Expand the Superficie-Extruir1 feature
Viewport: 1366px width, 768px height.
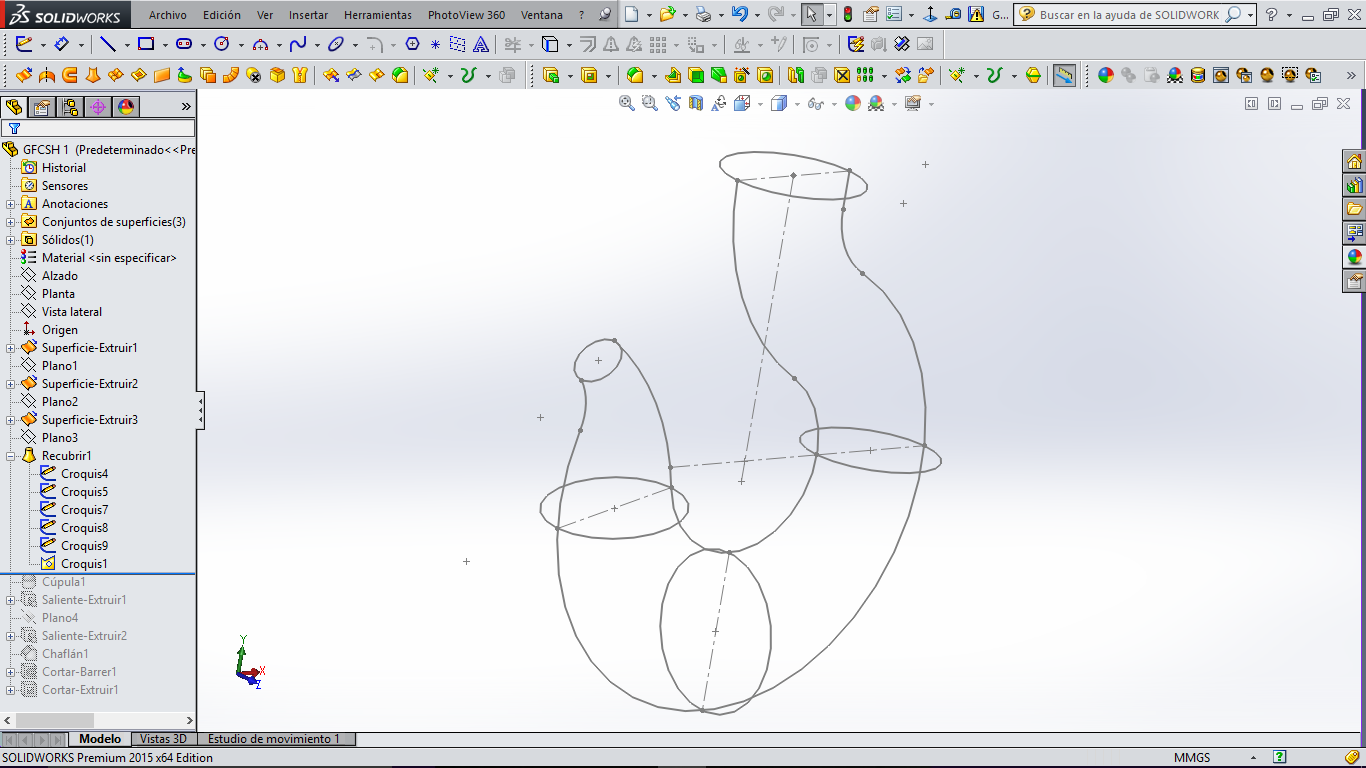[x=11, y=348]
